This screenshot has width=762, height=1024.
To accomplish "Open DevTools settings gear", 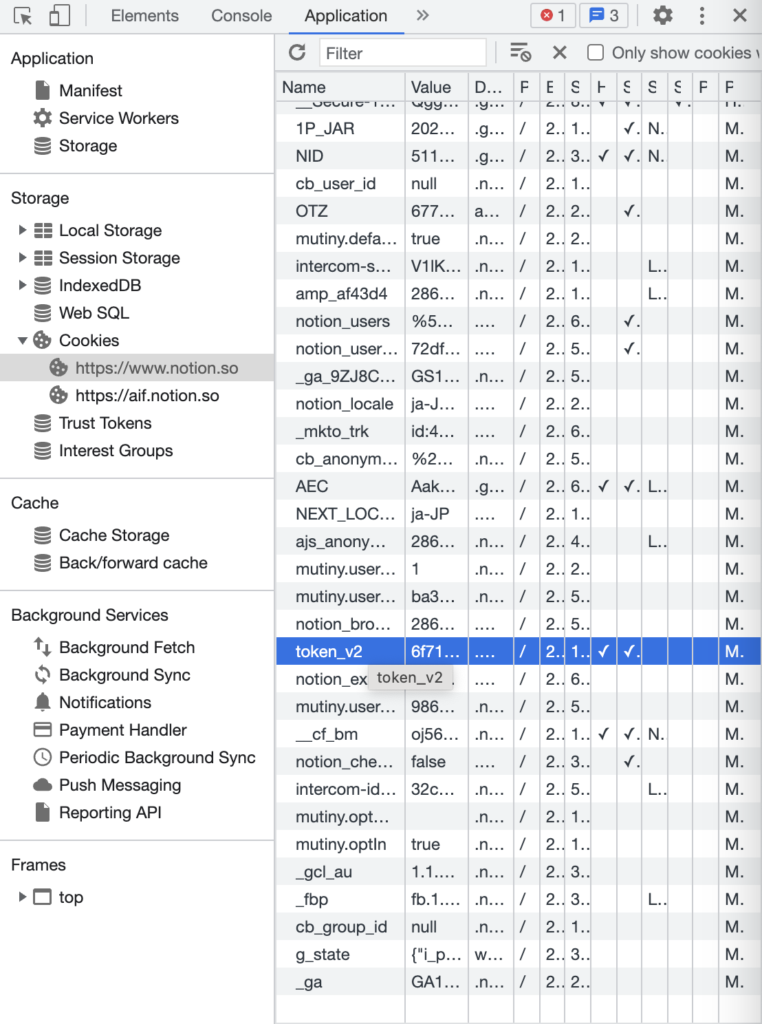I will click(x=663, y=15).
